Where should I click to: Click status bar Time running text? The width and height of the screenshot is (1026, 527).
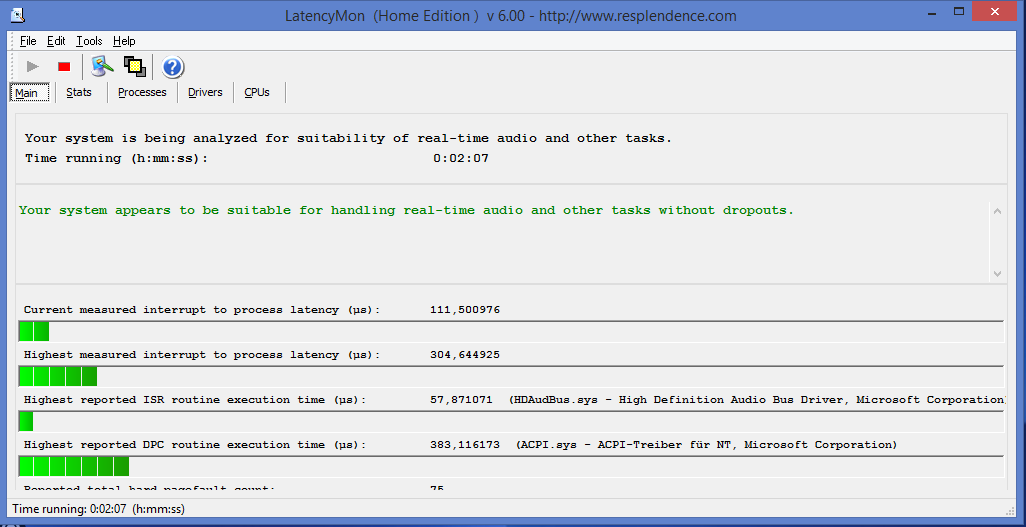tap(99, 509)
